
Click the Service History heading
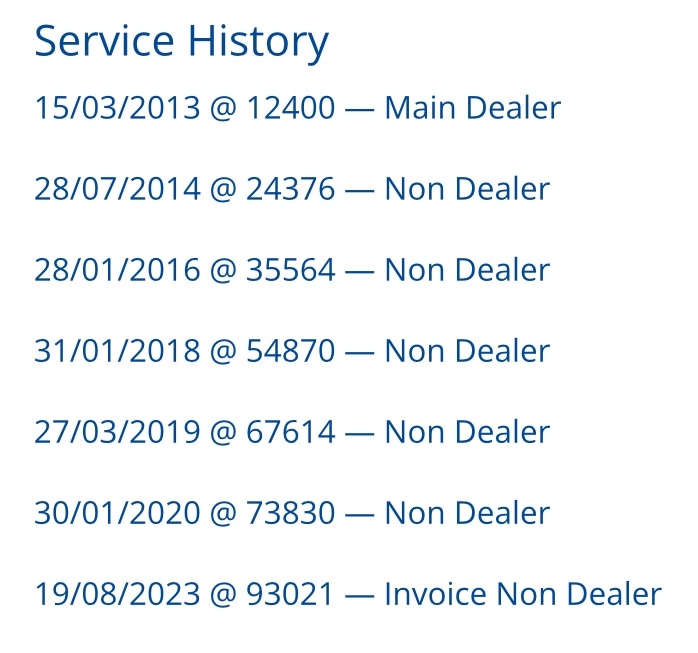[181, 42]
